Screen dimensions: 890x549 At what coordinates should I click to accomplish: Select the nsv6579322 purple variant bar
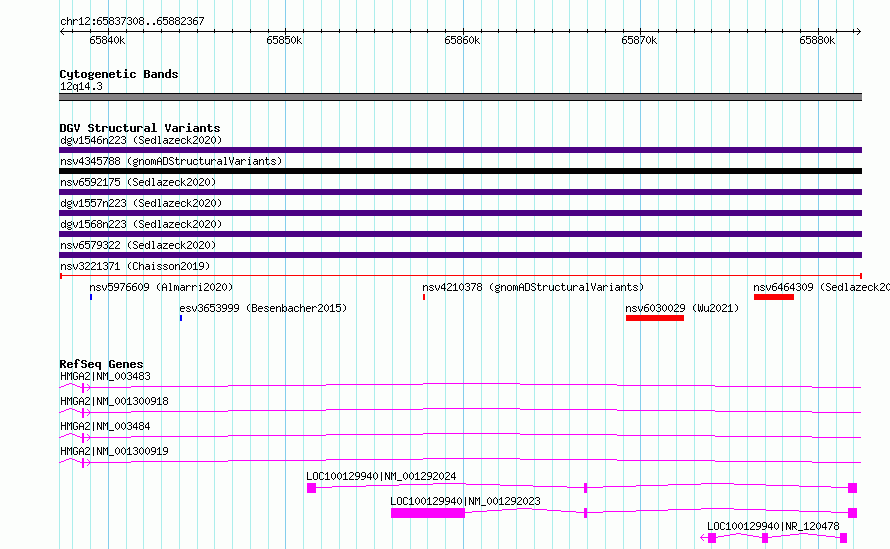pyautogui.click(x=460, y=255)
